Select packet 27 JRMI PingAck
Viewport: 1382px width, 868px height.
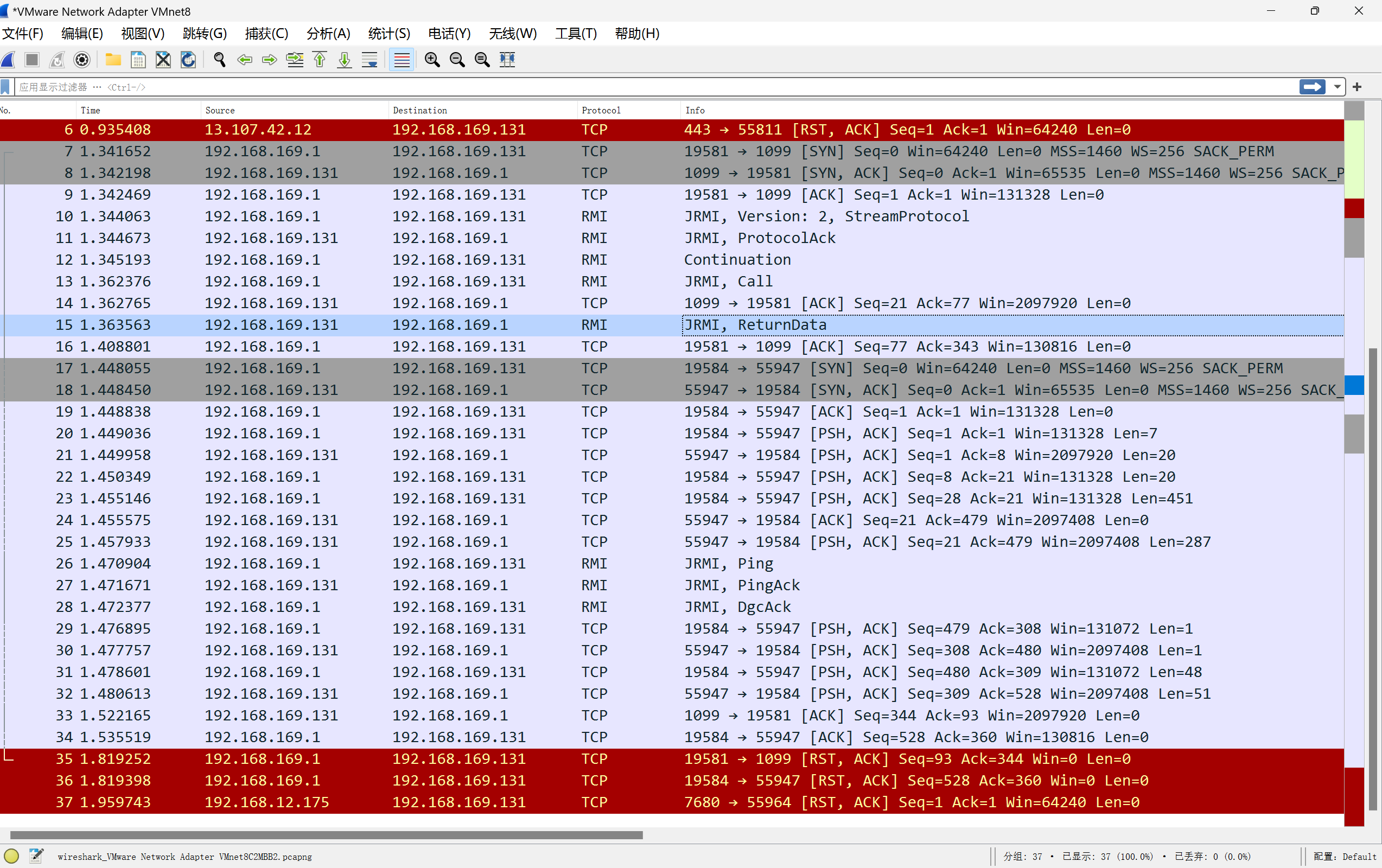(672, 585)
